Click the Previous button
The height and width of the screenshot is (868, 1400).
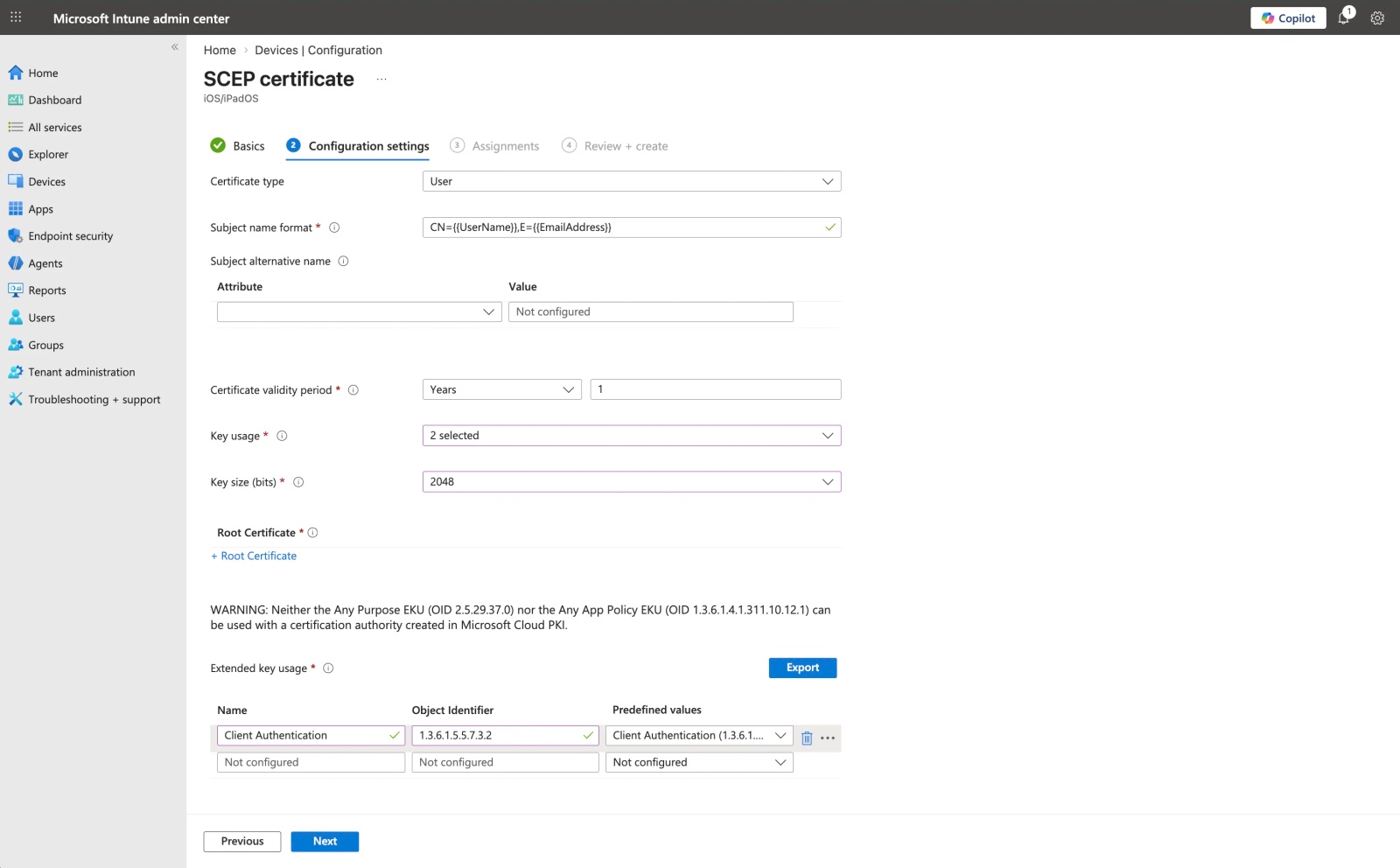point(242,841)
